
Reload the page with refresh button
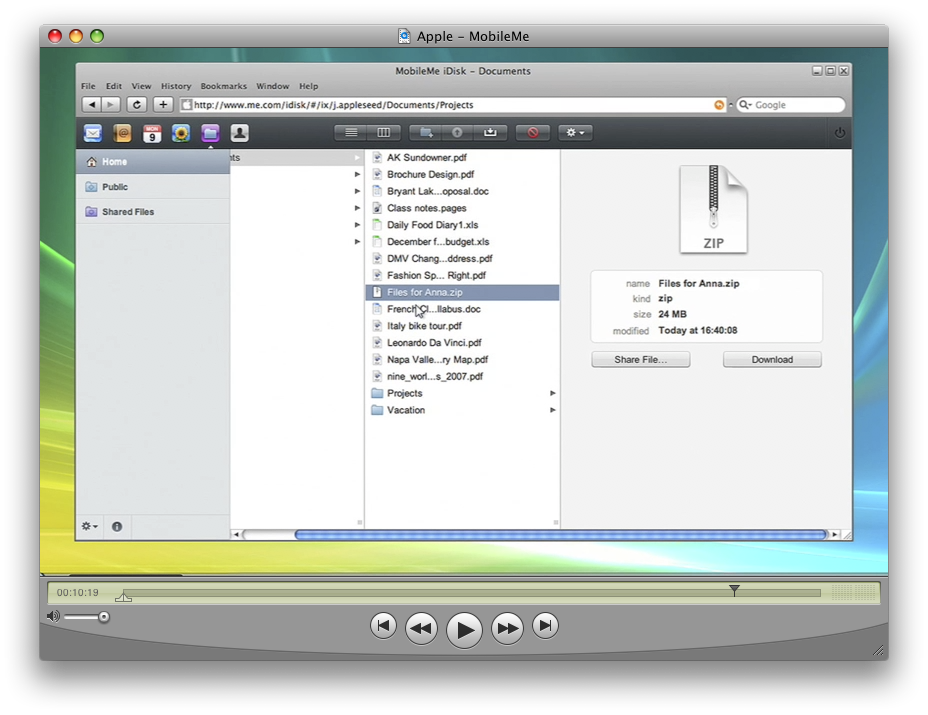pyautogui.click(x=137, y=105)
